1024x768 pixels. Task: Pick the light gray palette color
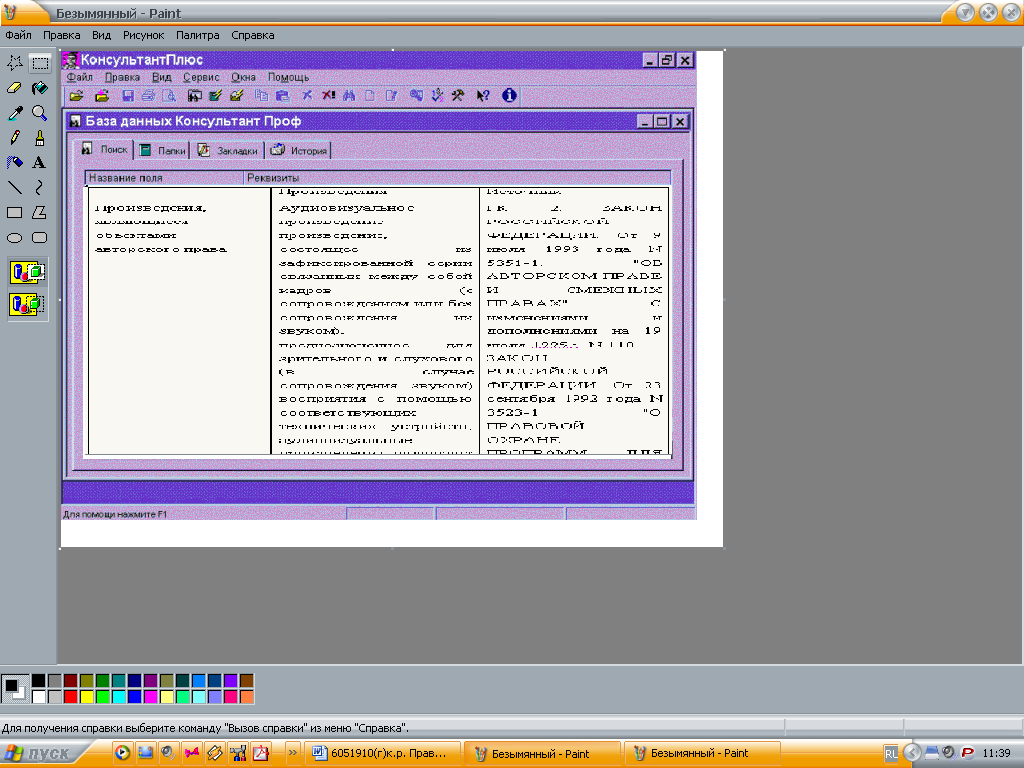(55, 697)
